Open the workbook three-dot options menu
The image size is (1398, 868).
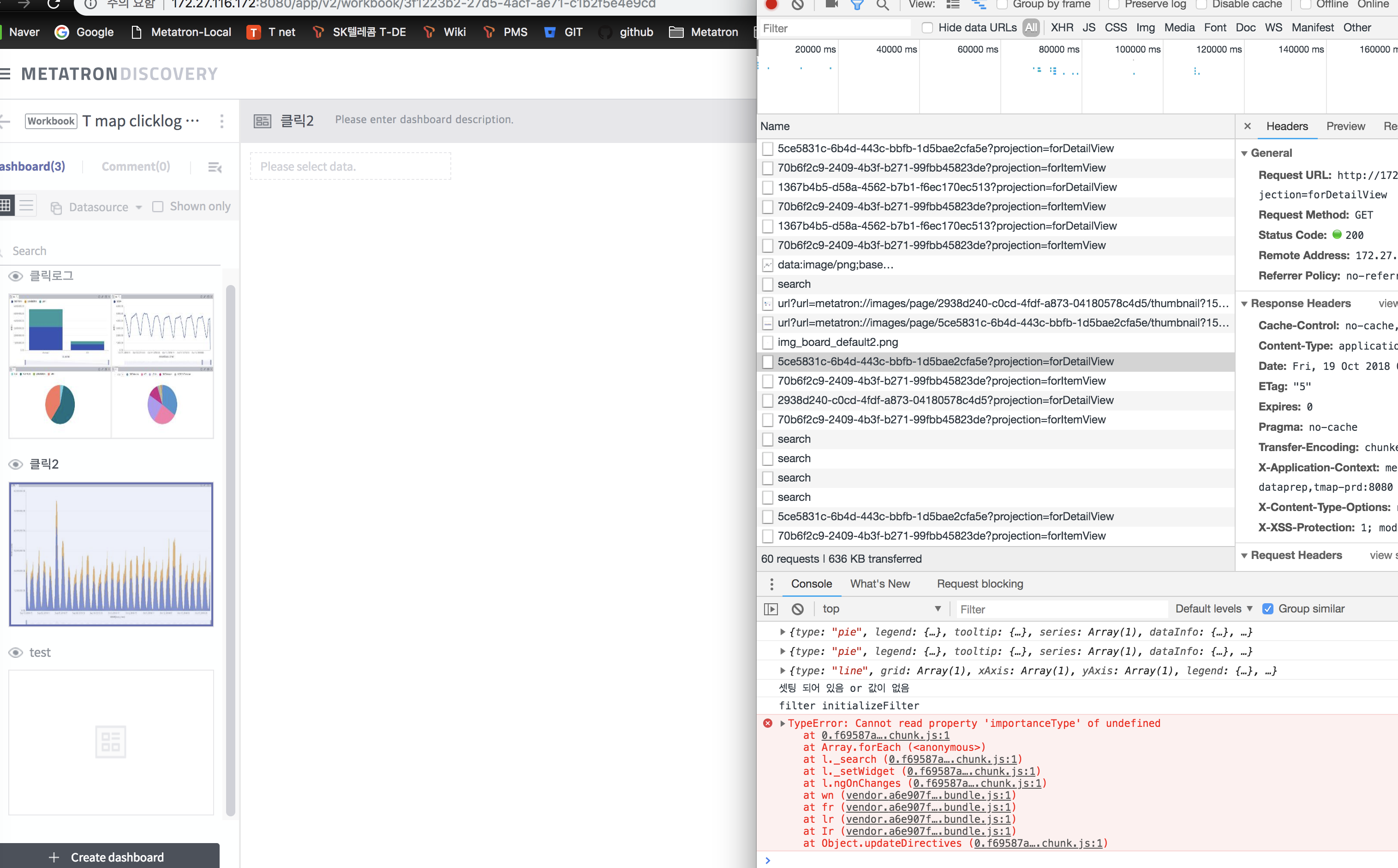(221, 121)
